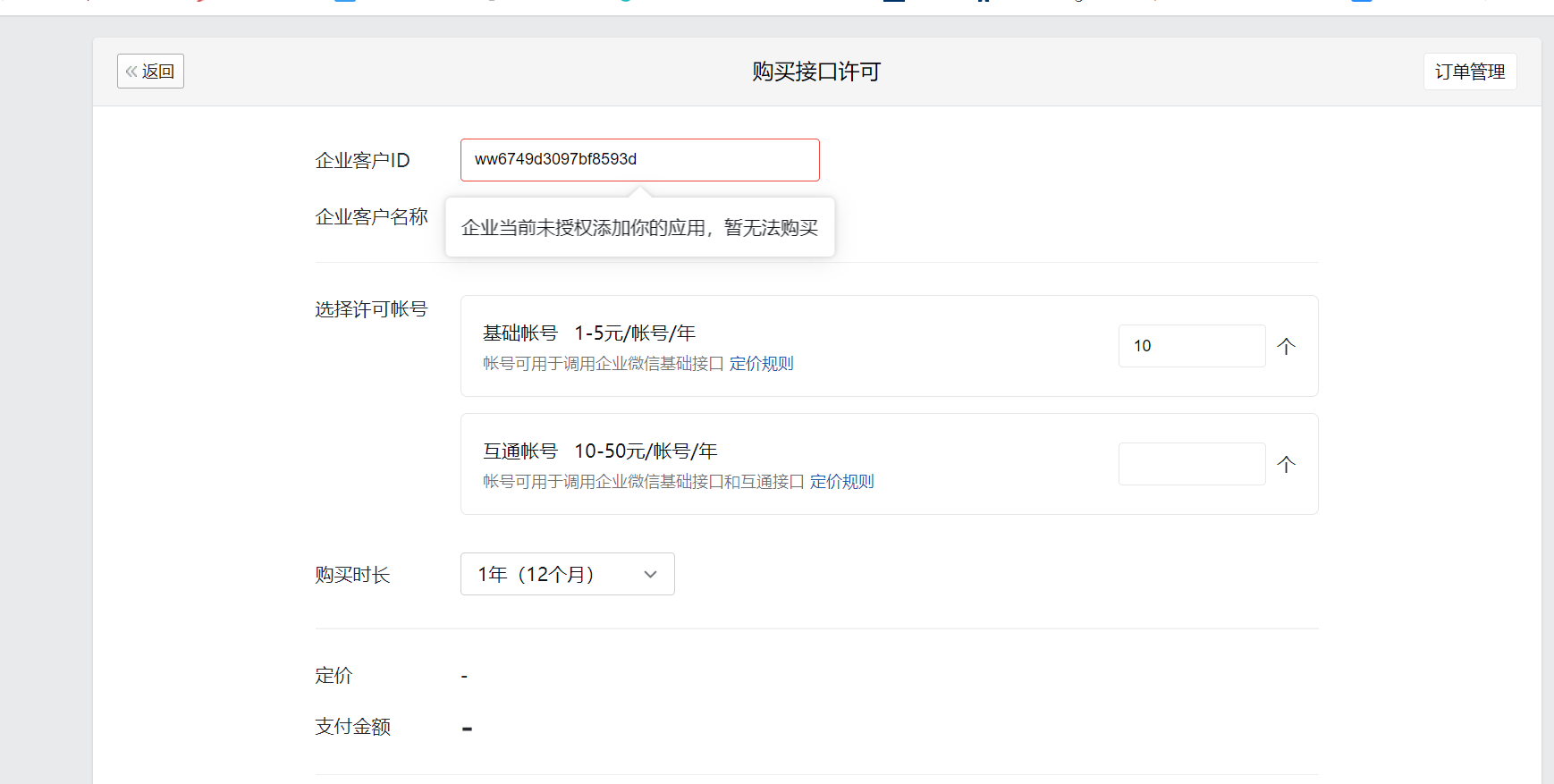Open 定价规则 link under 互通帐号

pos(841,482)
